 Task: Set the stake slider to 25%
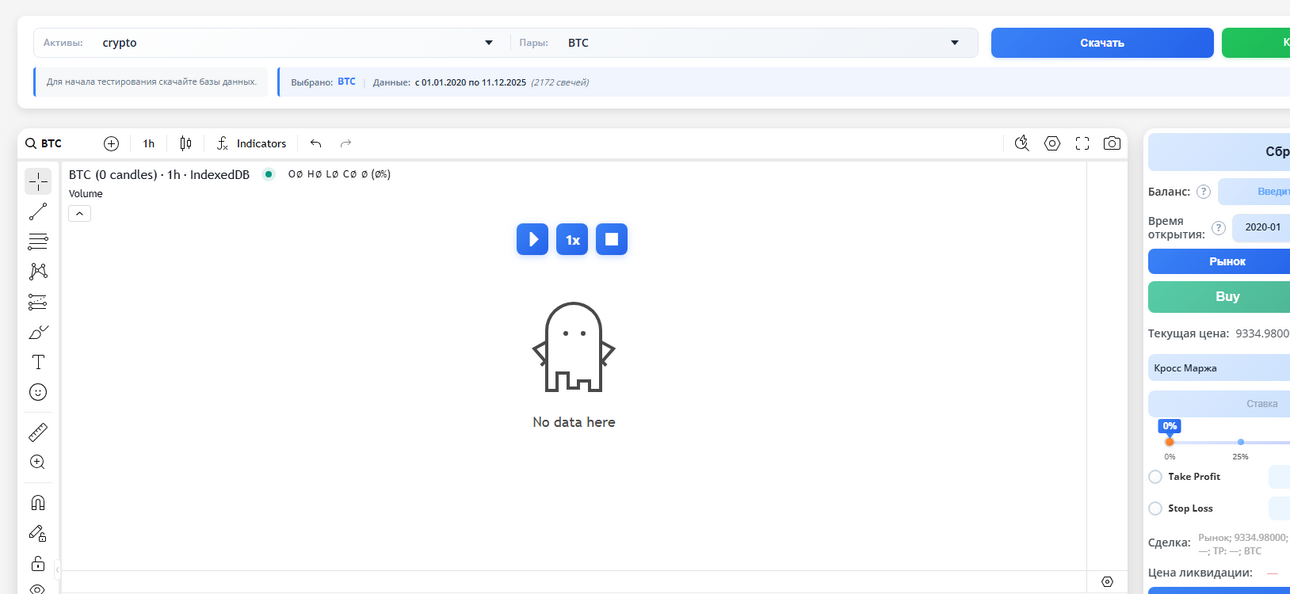(x=1240, y=442)
